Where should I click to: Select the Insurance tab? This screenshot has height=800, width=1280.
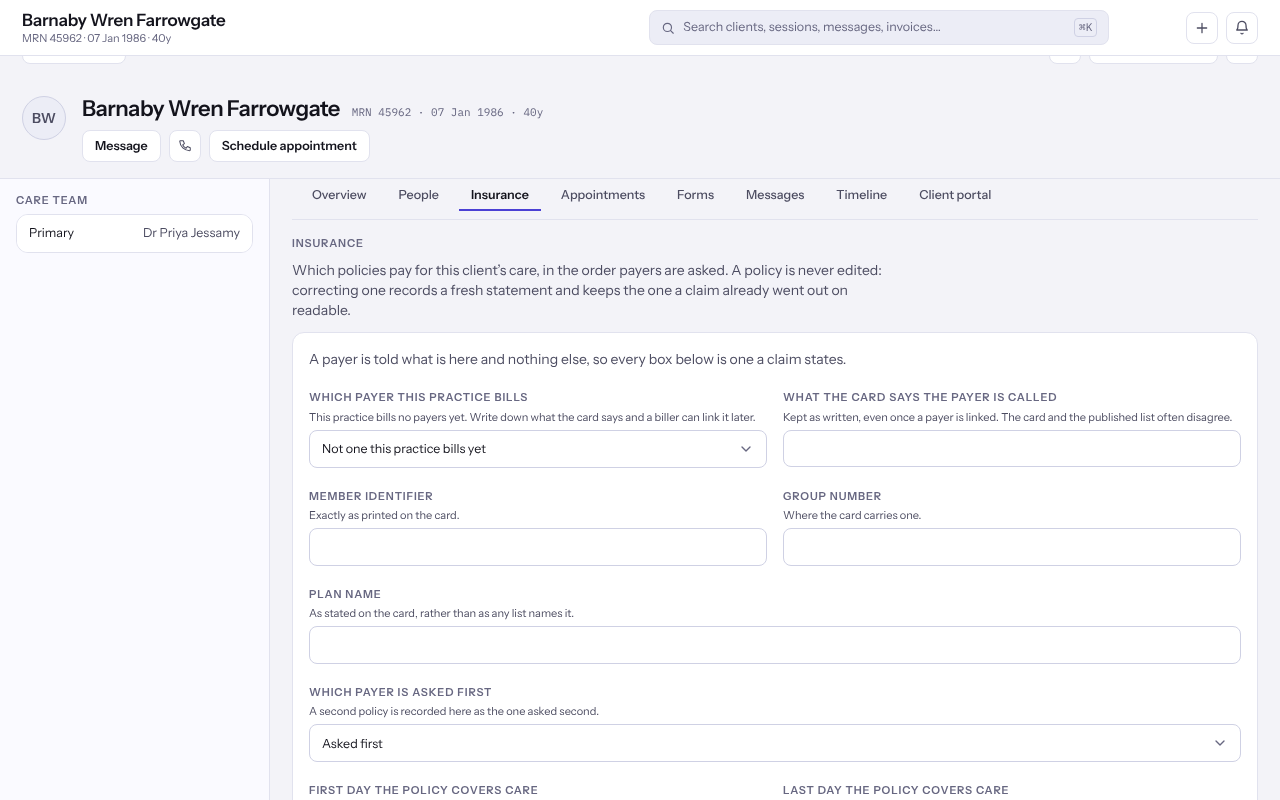tap(500, 195)
